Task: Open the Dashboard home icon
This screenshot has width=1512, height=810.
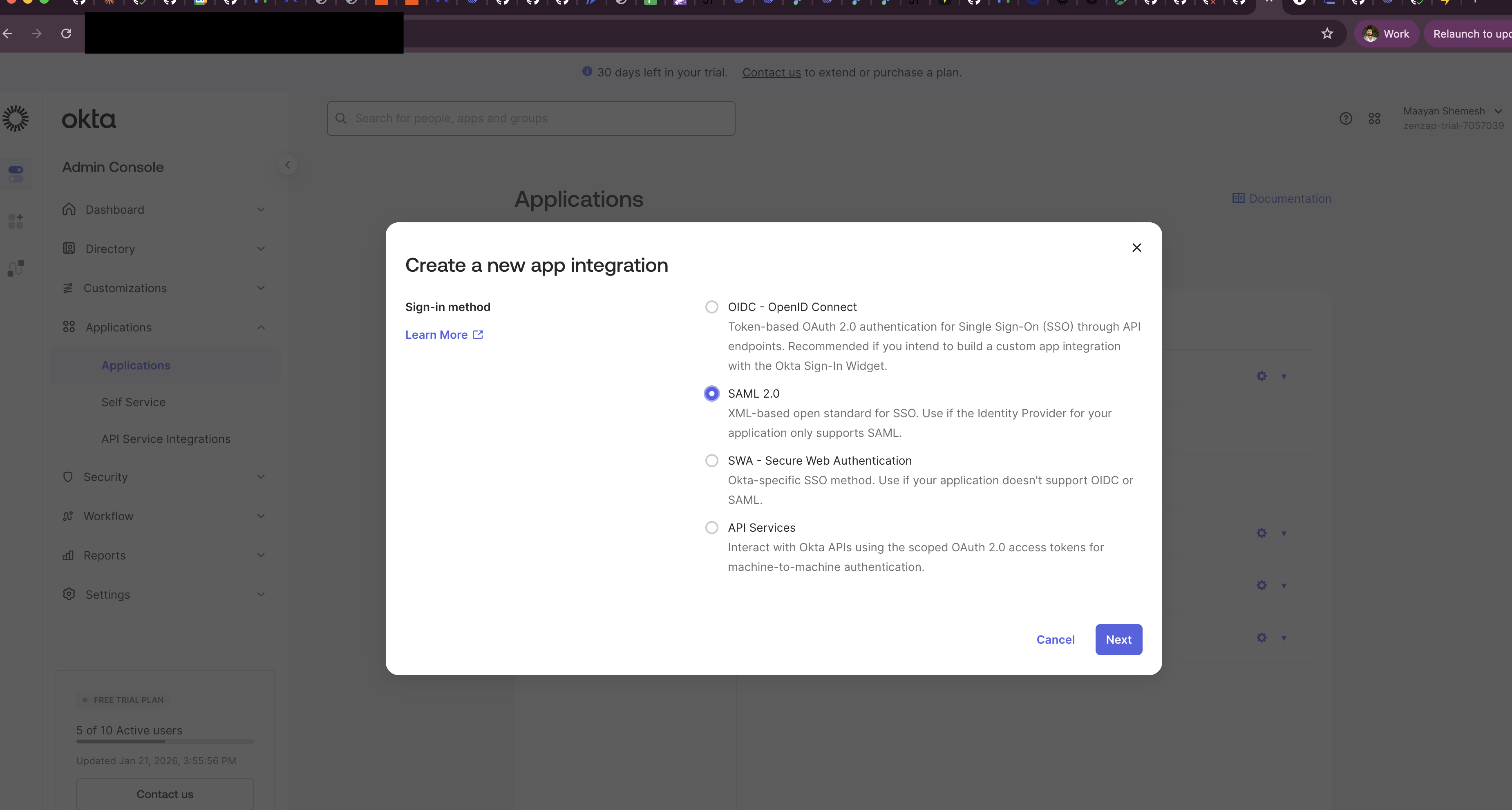Action: [69, 209]
